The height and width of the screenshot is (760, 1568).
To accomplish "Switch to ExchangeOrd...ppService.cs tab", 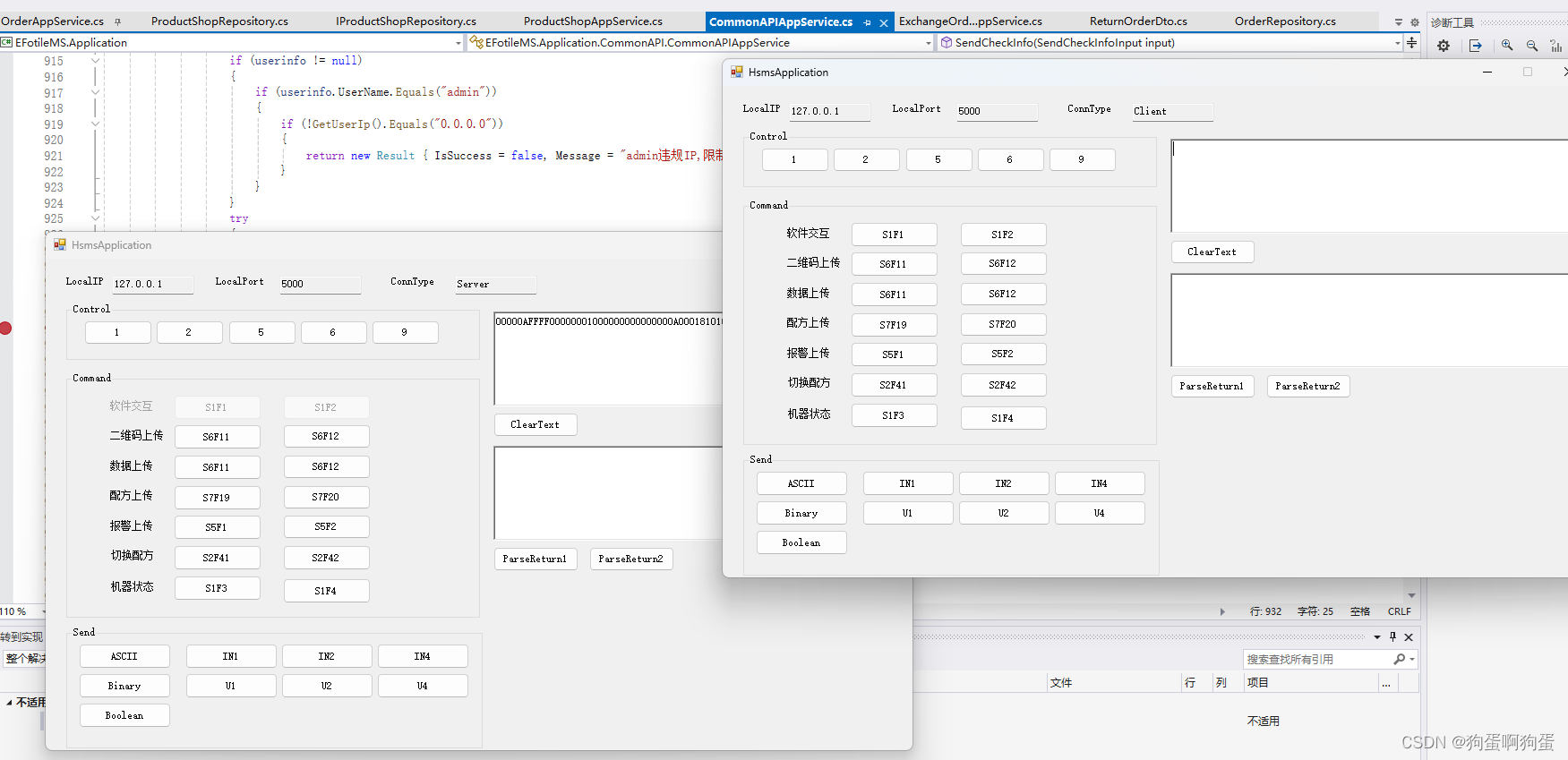I will coord(971,21).
